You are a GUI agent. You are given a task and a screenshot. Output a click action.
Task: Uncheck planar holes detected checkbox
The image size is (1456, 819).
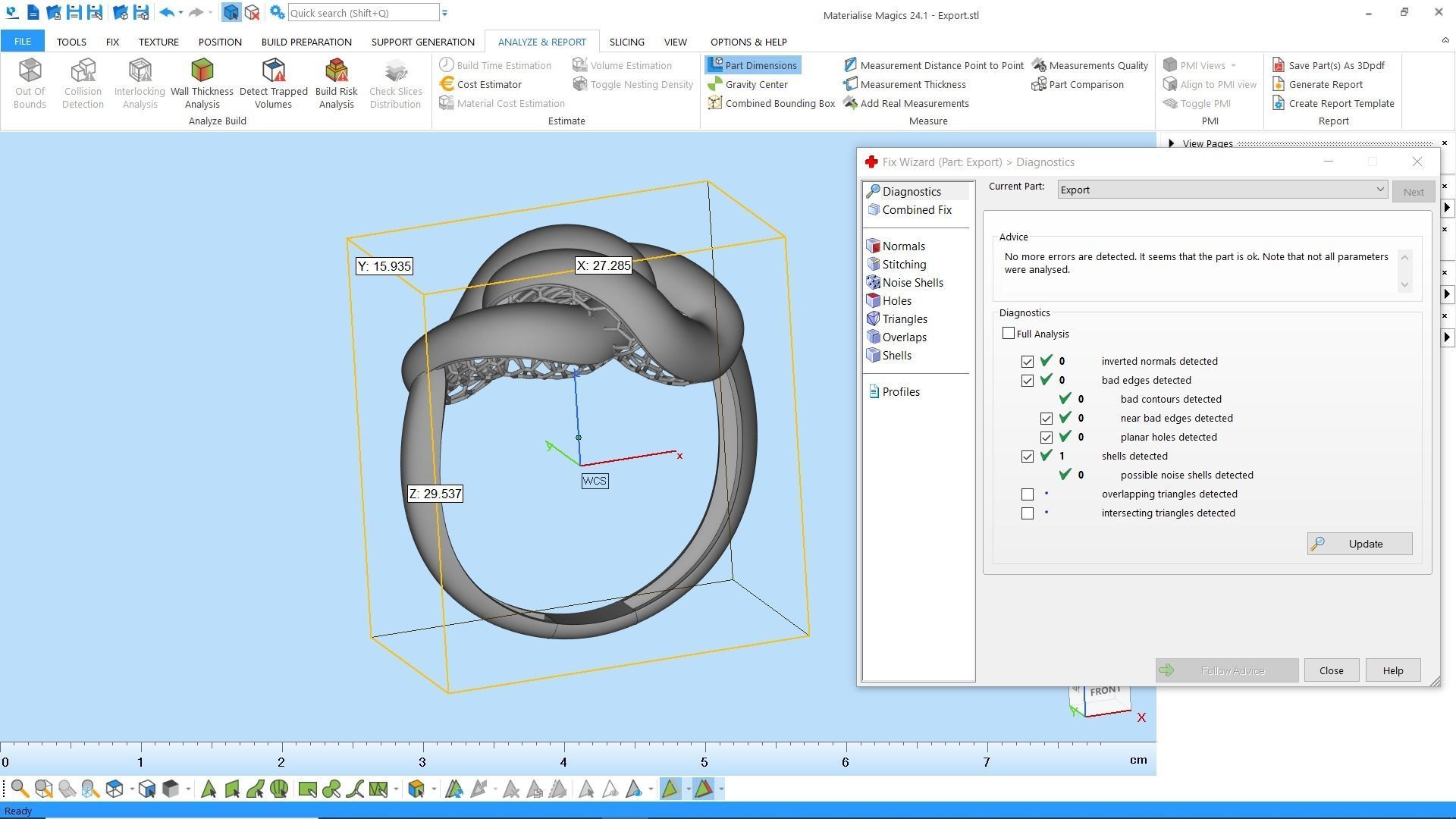[1046, 438]
